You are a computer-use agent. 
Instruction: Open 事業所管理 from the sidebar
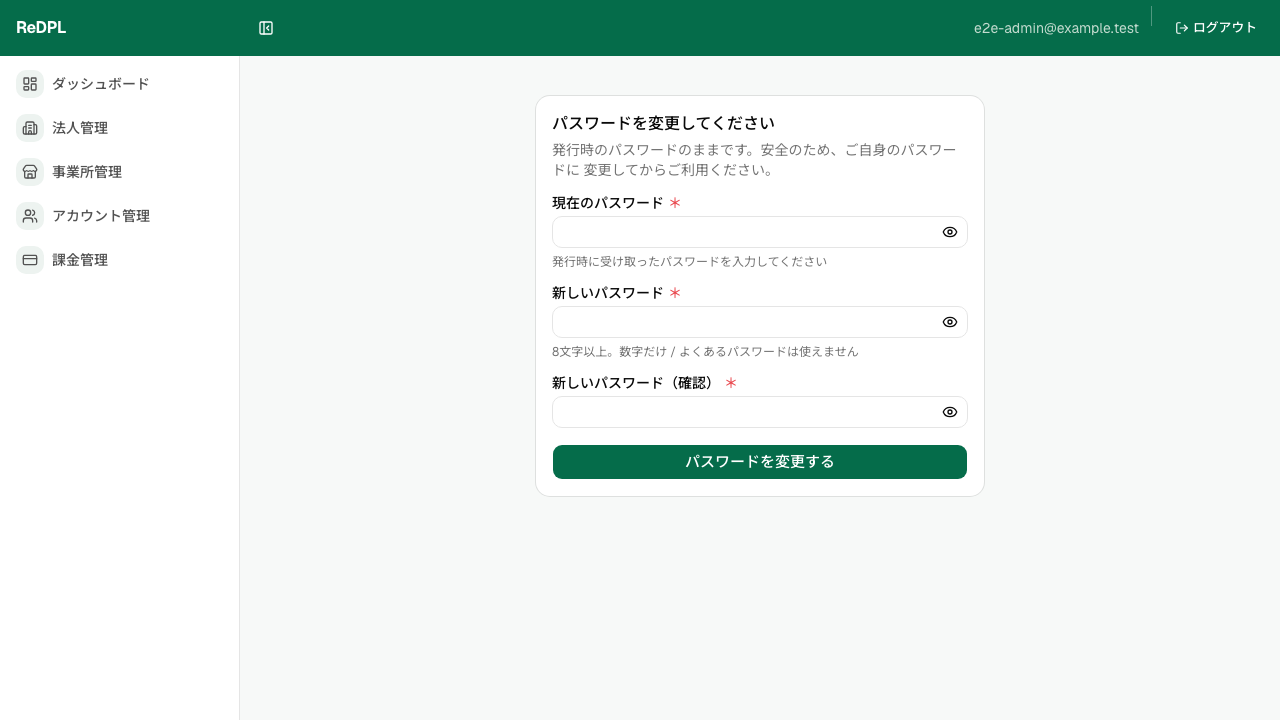click(x=120, y=172)
